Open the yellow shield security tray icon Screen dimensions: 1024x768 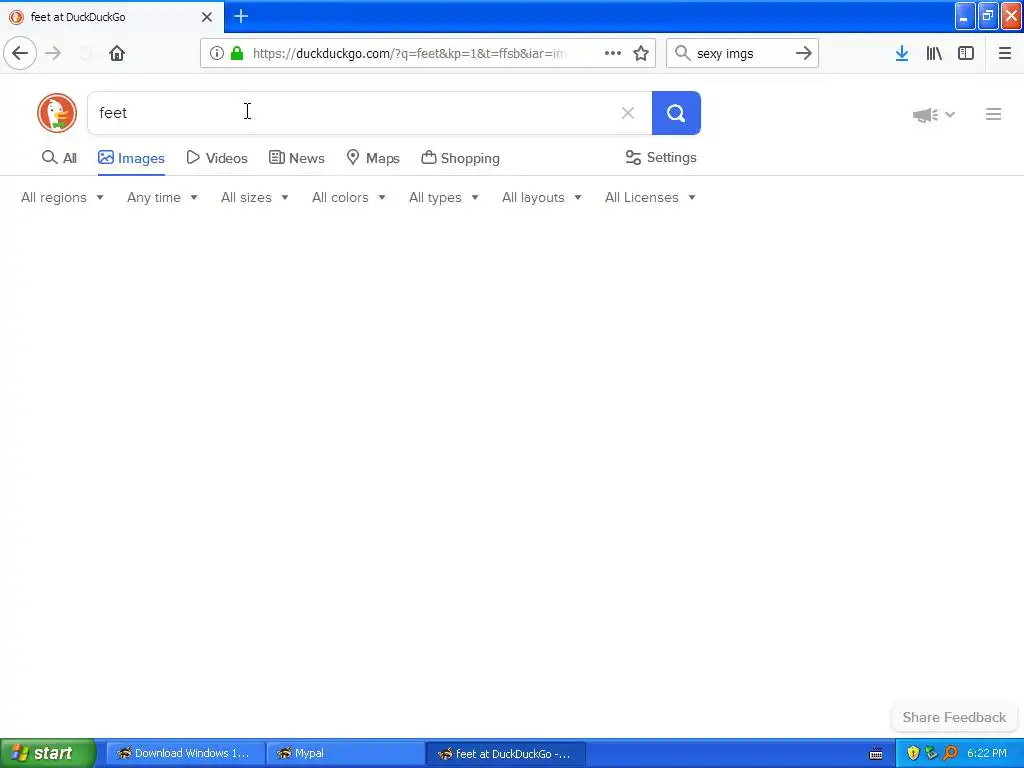tap(913, 754)
